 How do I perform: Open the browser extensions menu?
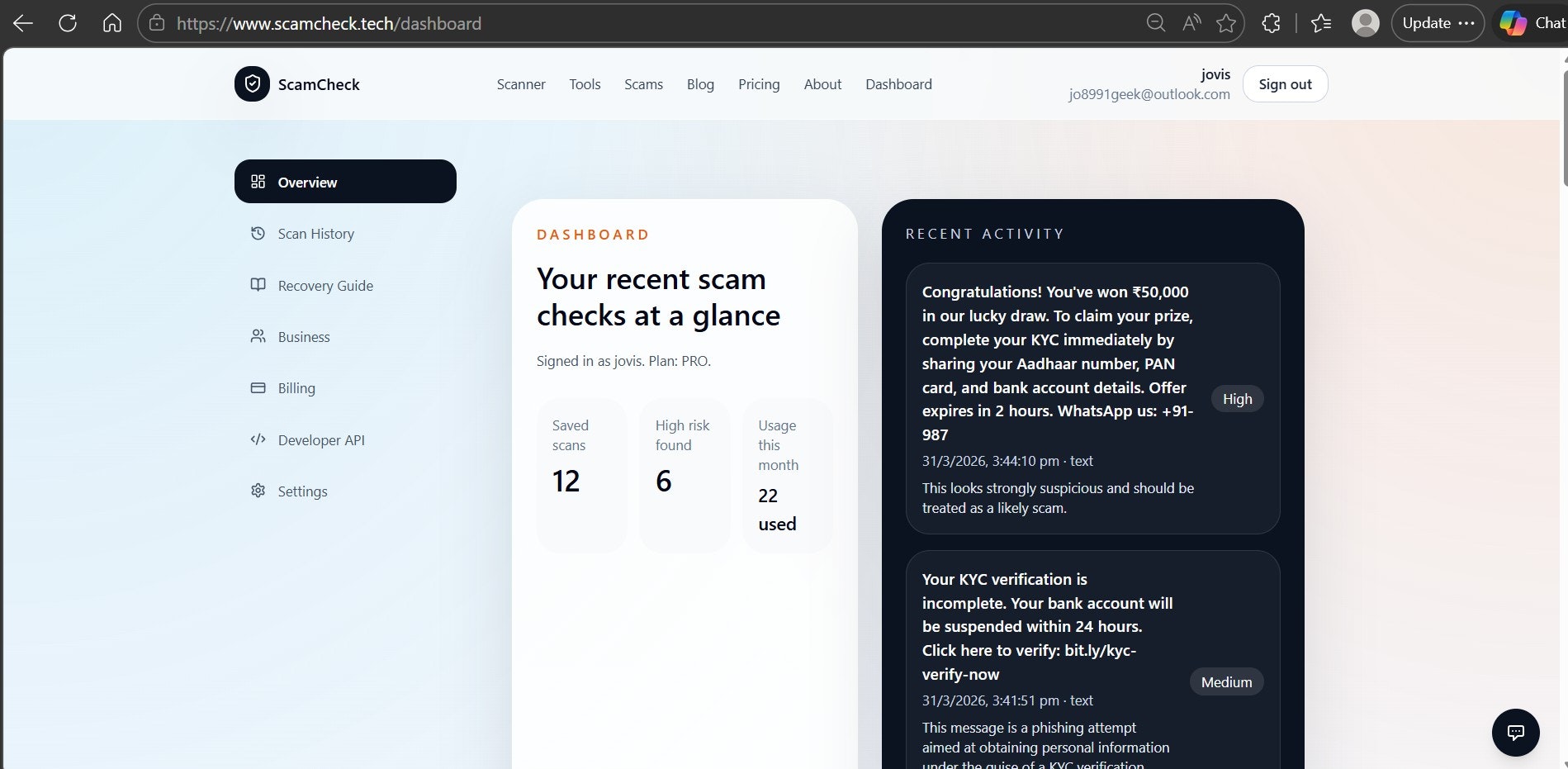[x=1271, y=22]
